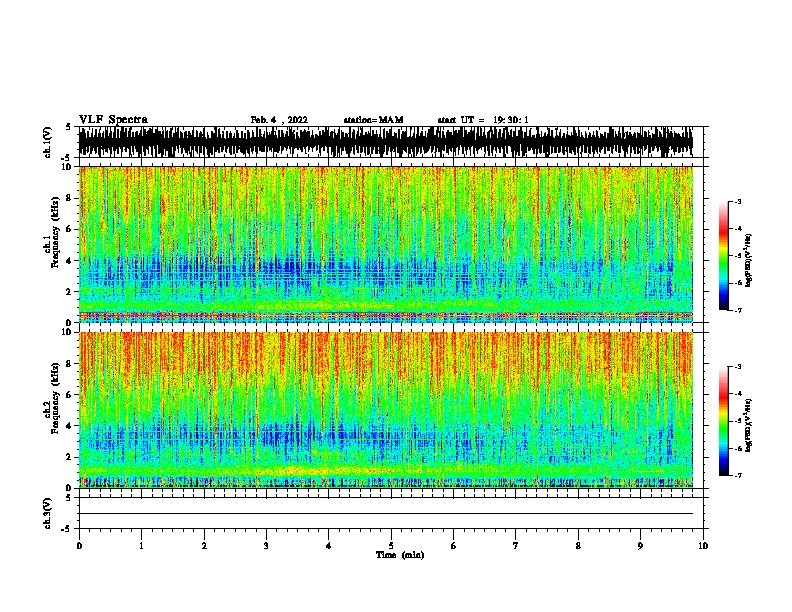Click the time axis tick label "6"

pyautogui.click(x=454, y=546)
